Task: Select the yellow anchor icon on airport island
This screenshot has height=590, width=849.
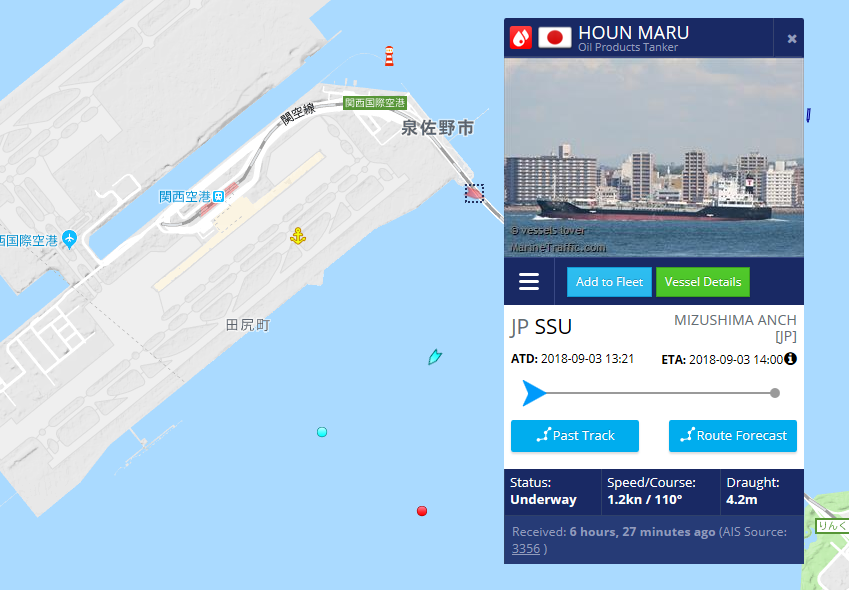Action: pos(298,236)
